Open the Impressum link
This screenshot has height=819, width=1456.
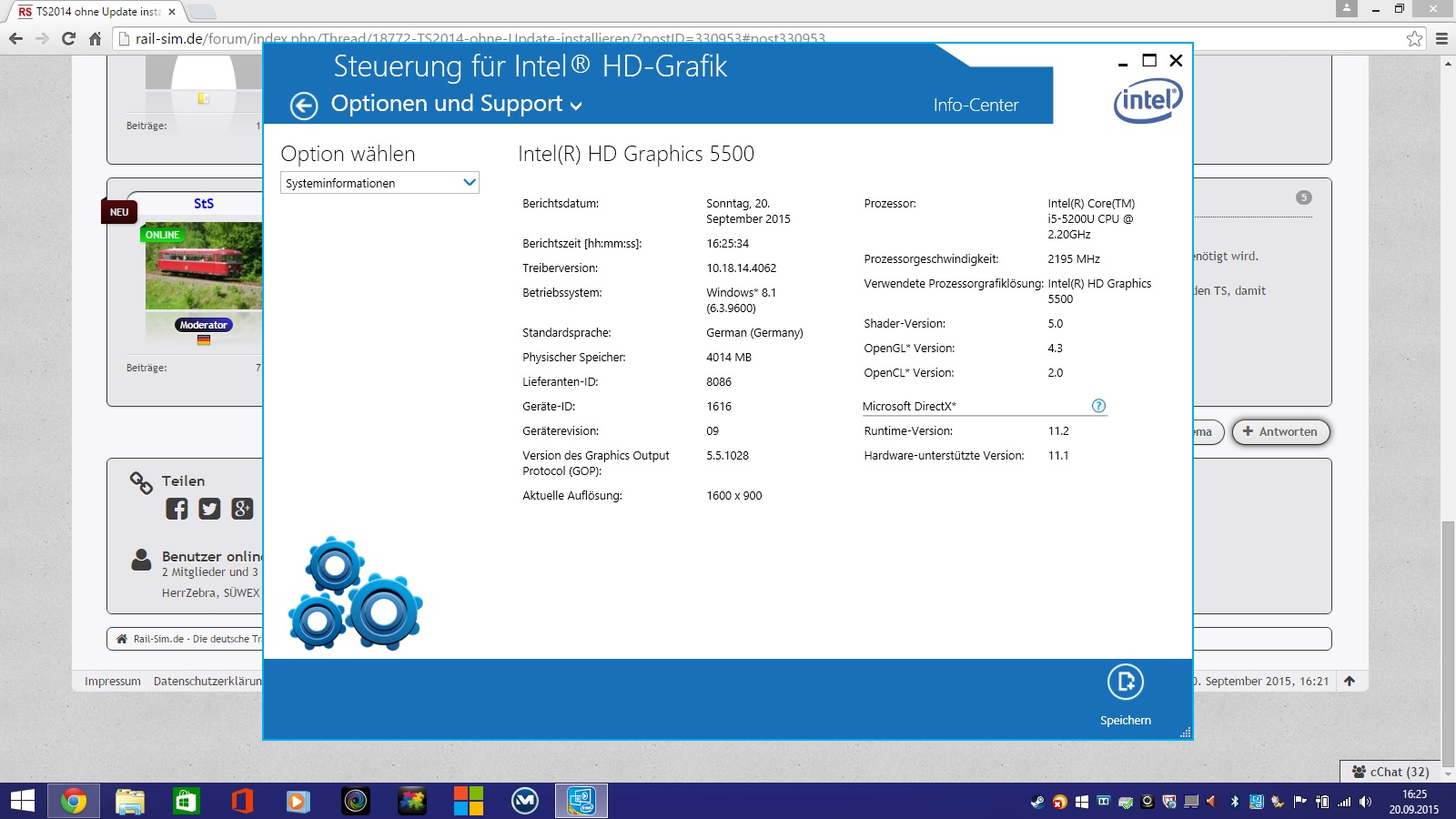(113, 681)
